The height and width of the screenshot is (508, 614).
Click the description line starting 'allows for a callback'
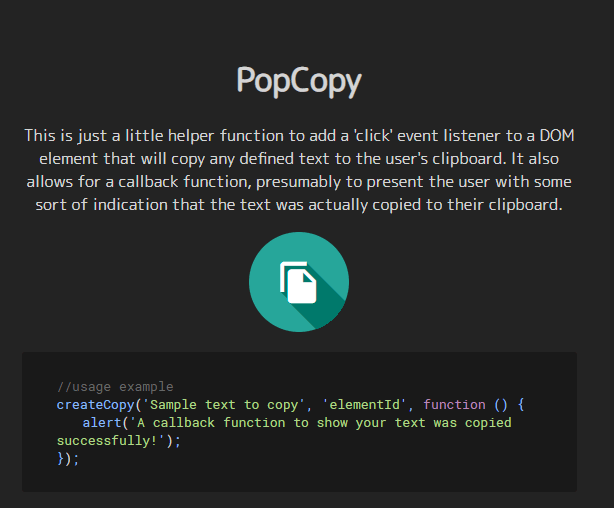coord(299,182)
